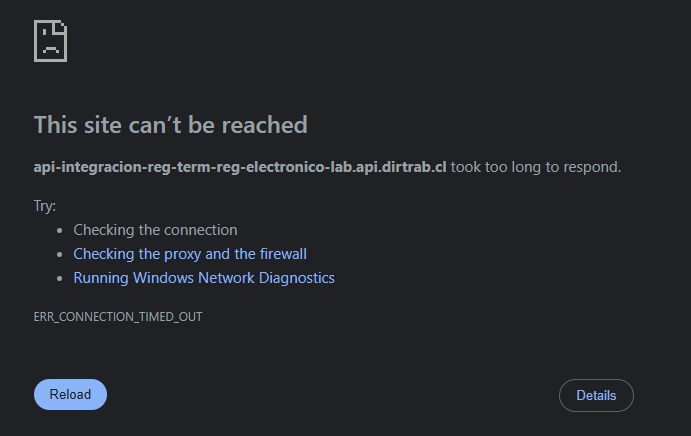Click the ERR_CONNECTION_TIMED_OUT error code
Image resolution: width=691 pixels, height=436 pixels.
click(x=118, y=316)
